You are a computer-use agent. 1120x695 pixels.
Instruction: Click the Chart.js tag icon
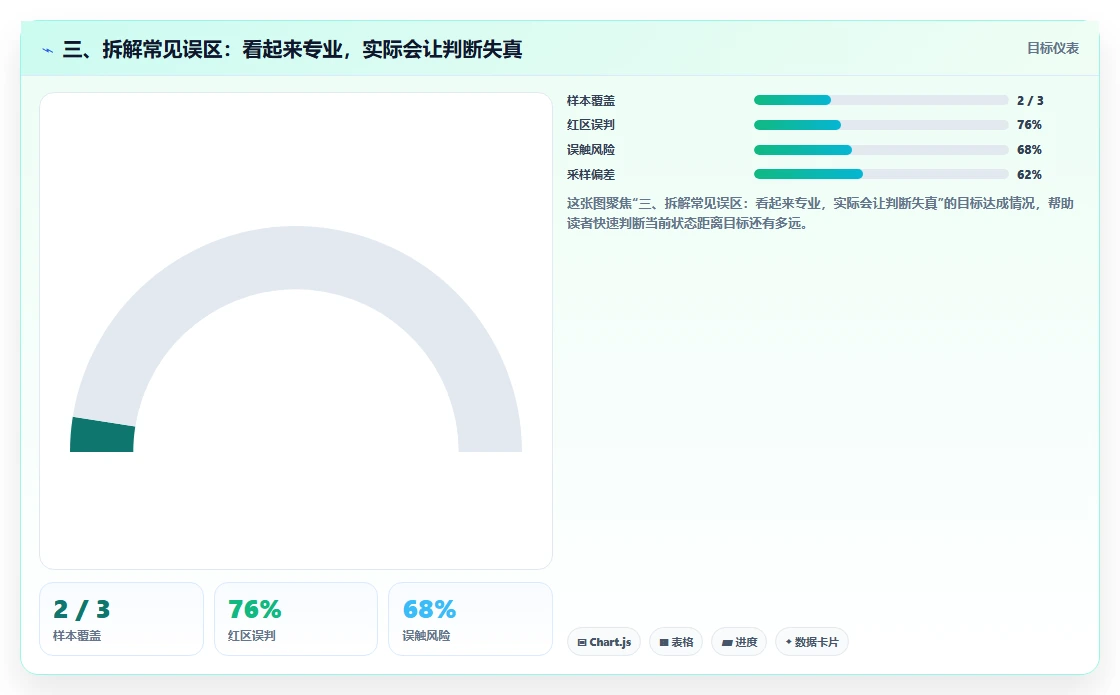click(x=581, y=642)
